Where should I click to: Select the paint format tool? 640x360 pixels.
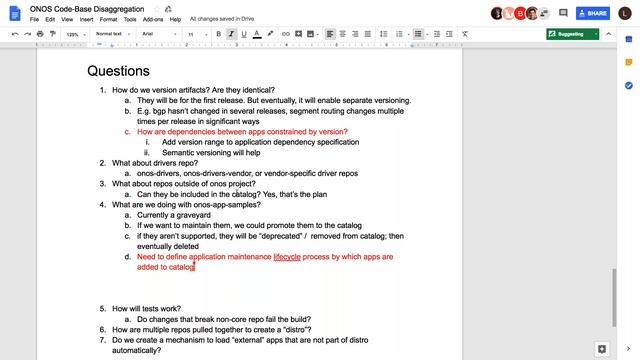click(x=53, y=34)
